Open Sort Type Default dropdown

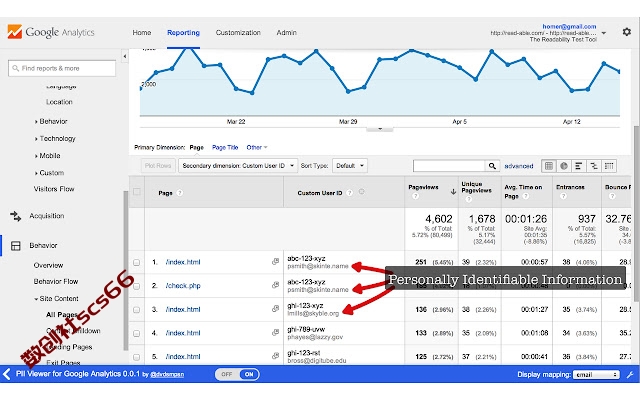click(x=350, y=166)
